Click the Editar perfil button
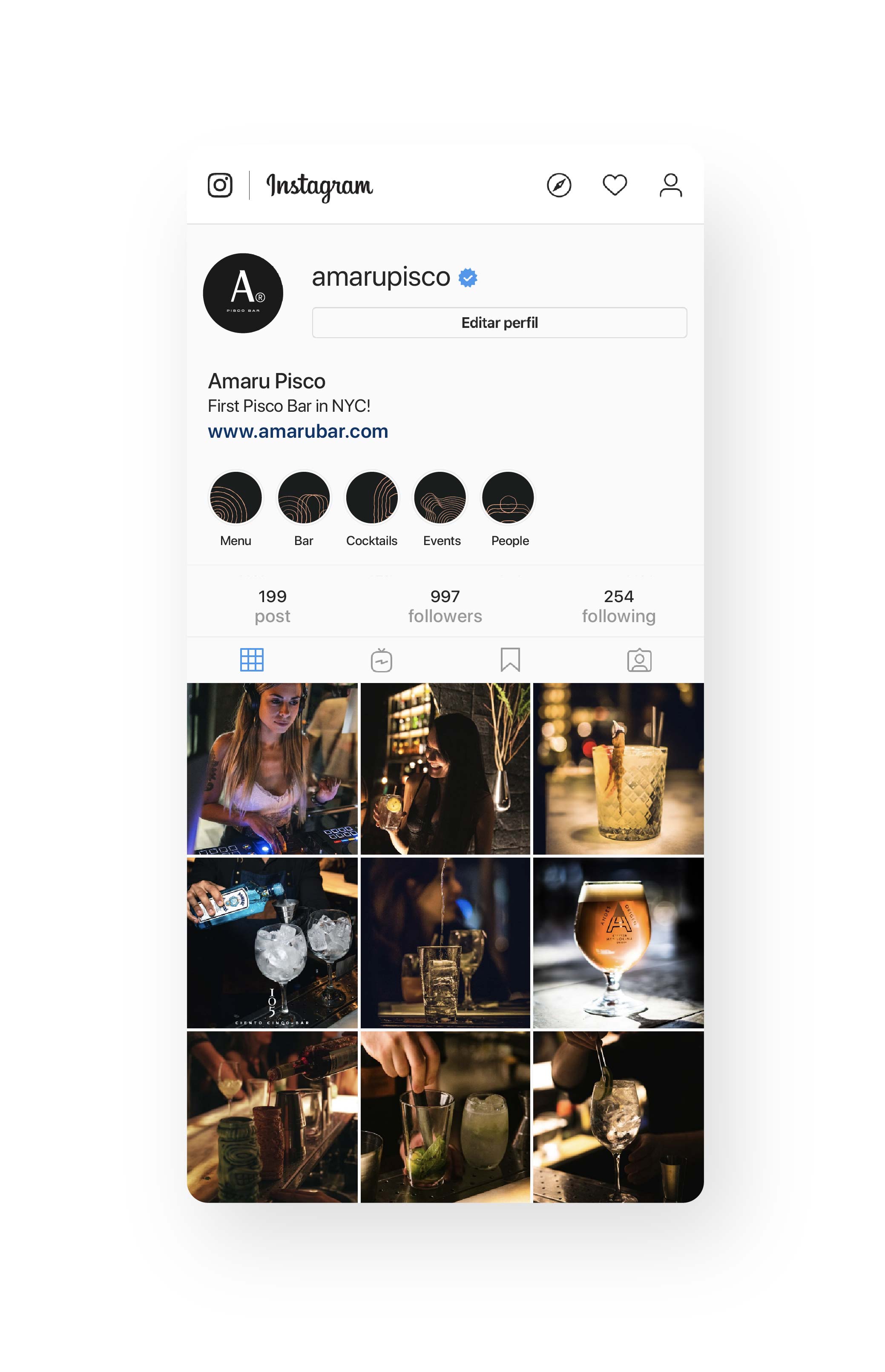Viewport: 885px width, 1372px height. 500,323
